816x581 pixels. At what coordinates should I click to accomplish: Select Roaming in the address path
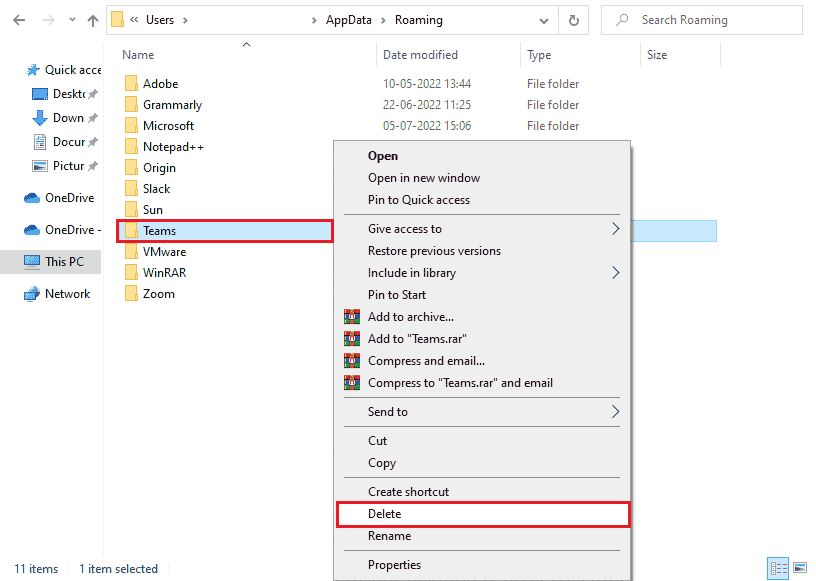(418, 20)
